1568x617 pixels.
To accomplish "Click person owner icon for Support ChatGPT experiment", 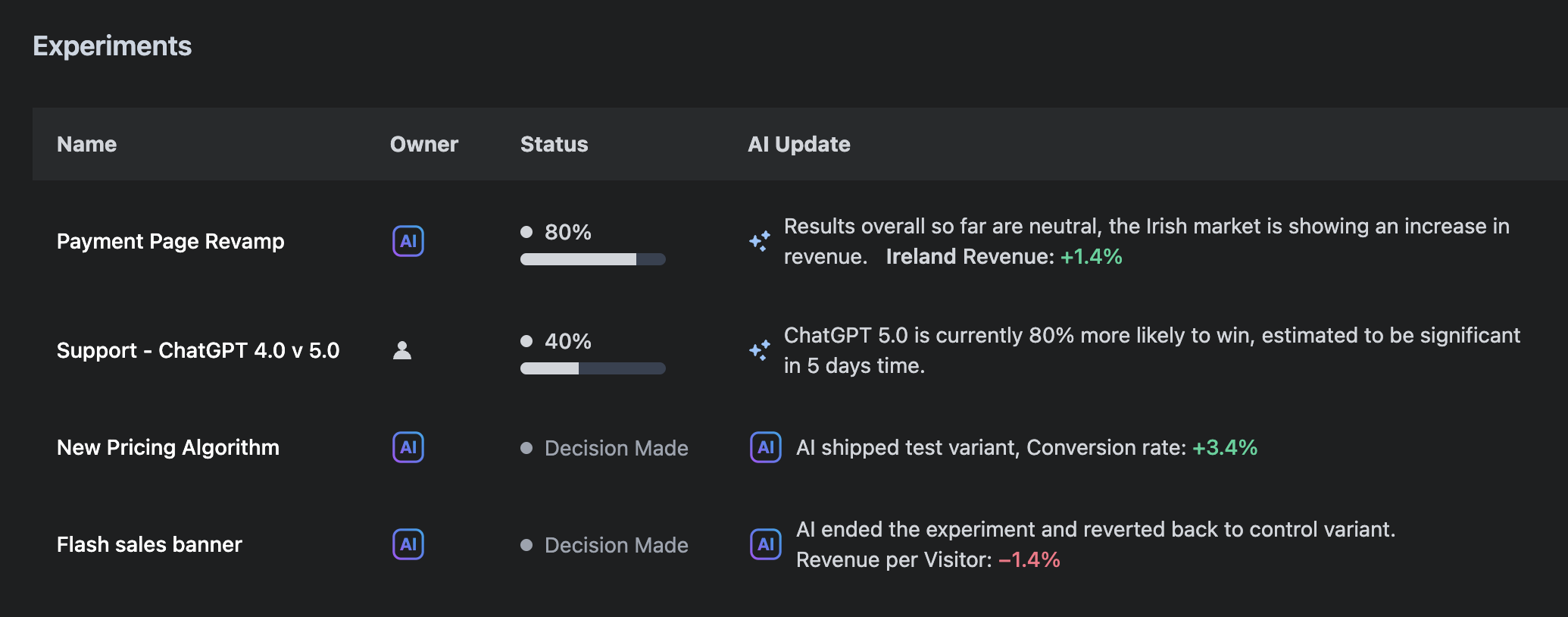I will coord(402,350).
